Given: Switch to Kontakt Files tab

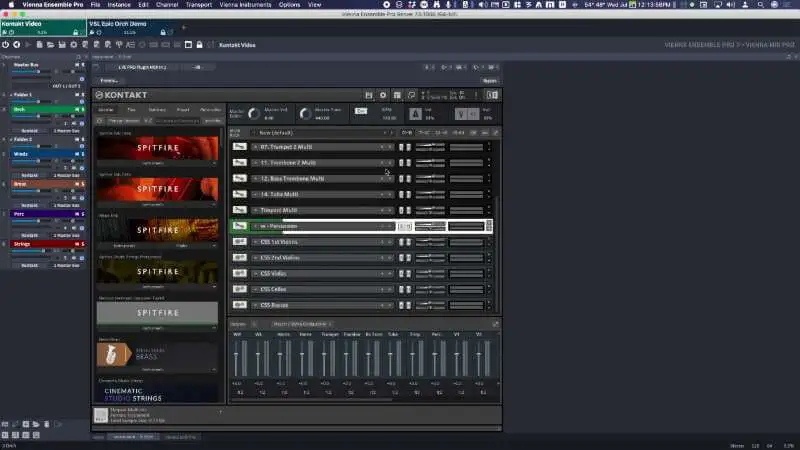Looking at the screenshot, I should click(x=131, y=110).
